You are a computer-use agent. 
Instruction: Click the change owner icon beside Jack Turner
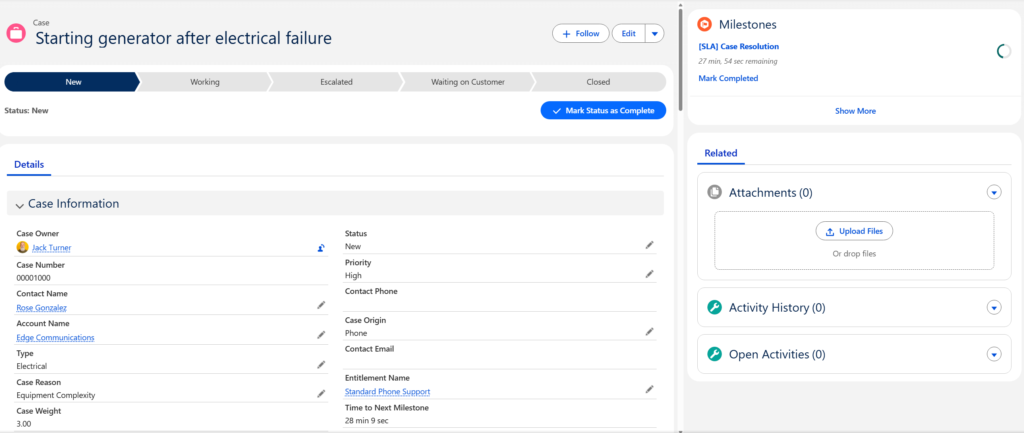(x=321, y=248)
